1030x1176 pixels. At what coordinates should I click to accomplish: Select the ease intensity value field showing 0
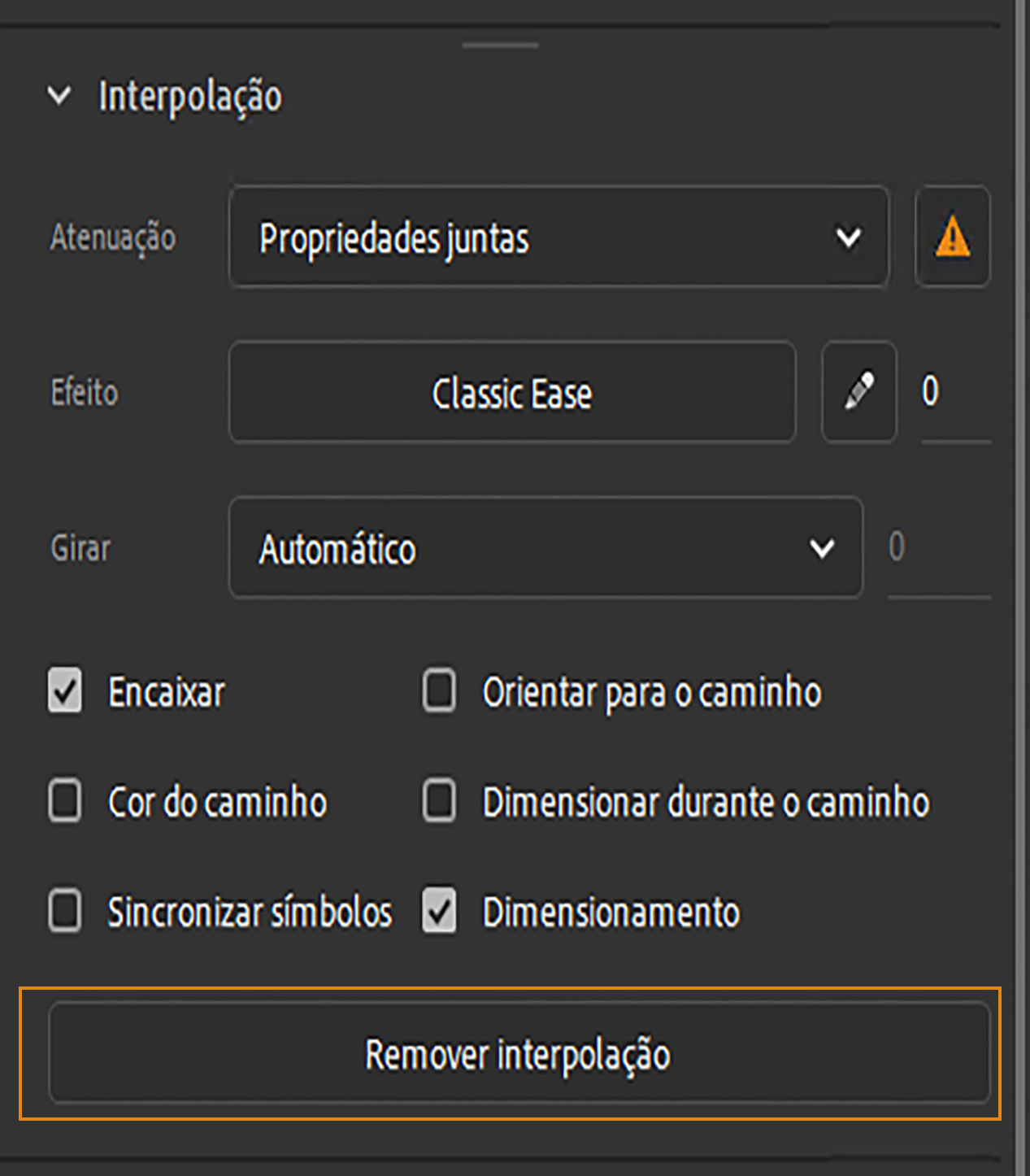[x=931, y=393]
